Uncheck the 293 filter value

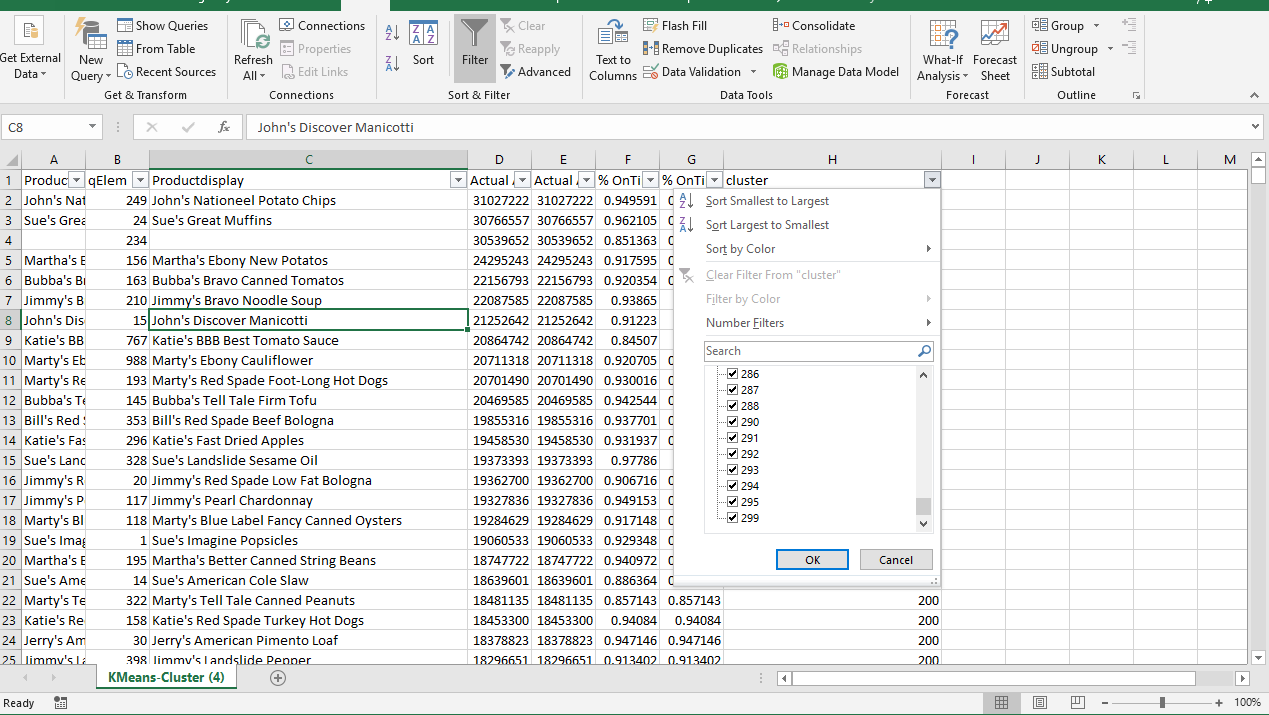pyautogui.click(x=732, y=470)
